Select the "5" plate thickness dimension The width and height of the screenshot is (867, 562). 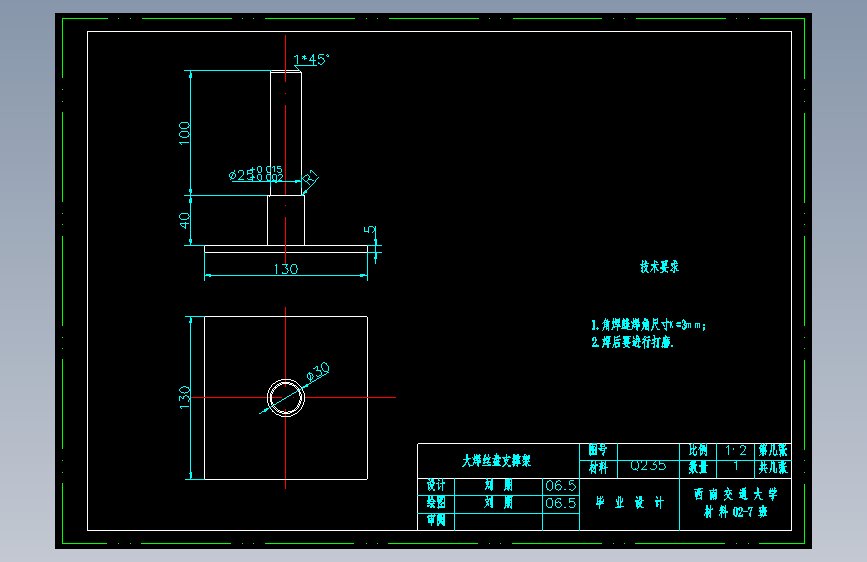click(x=369, y=230)
